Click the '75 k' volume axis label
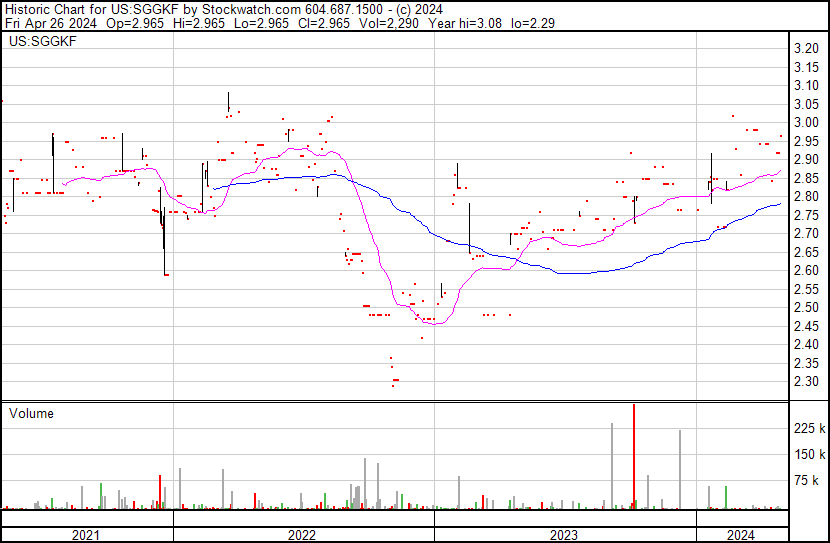The height and width of the screenshot is (543, 830). pos(807,480)
